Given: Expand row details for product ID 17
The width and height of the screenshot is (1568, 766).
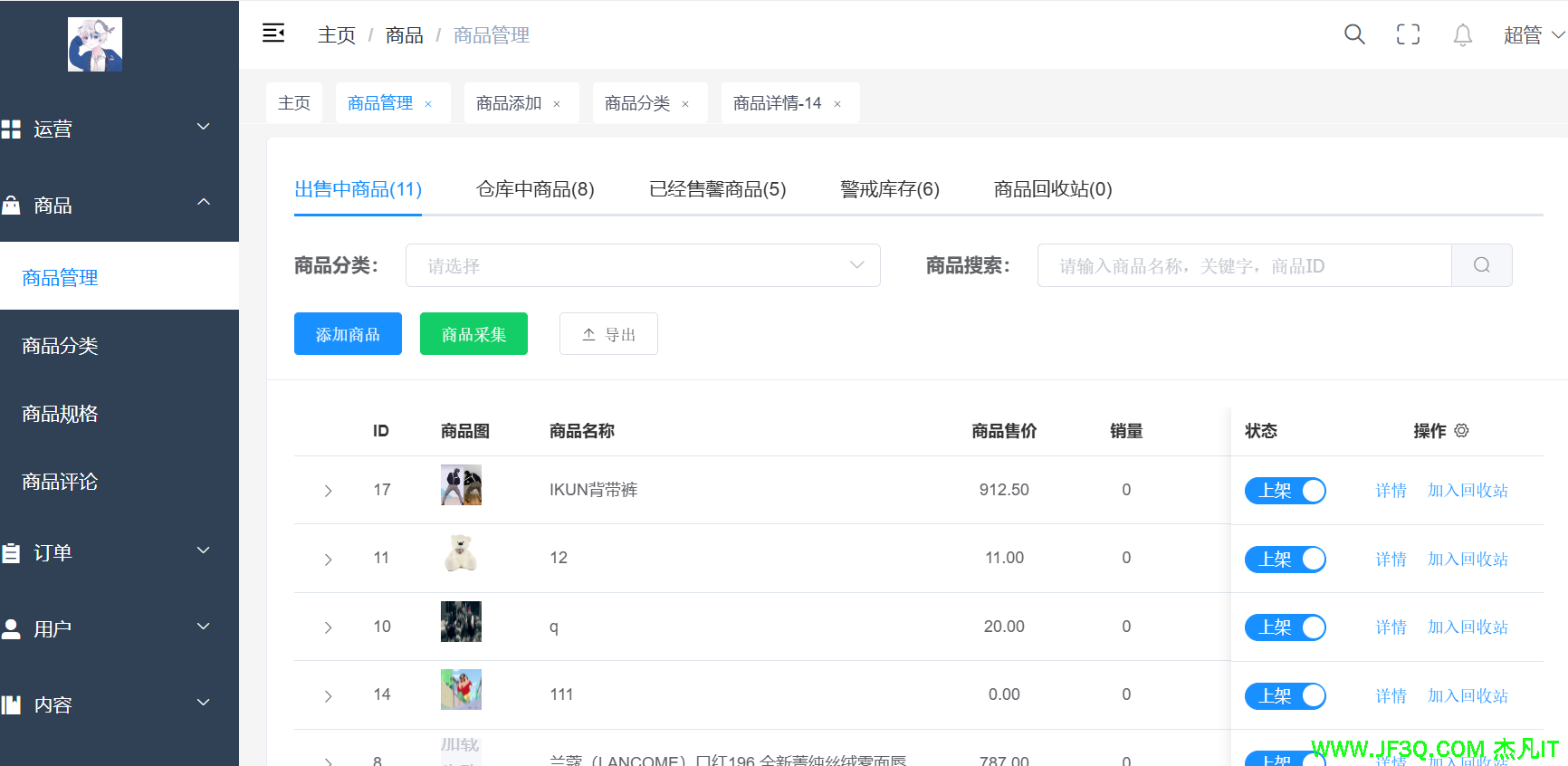Looking at the screenshot, I should coord(328,491).
